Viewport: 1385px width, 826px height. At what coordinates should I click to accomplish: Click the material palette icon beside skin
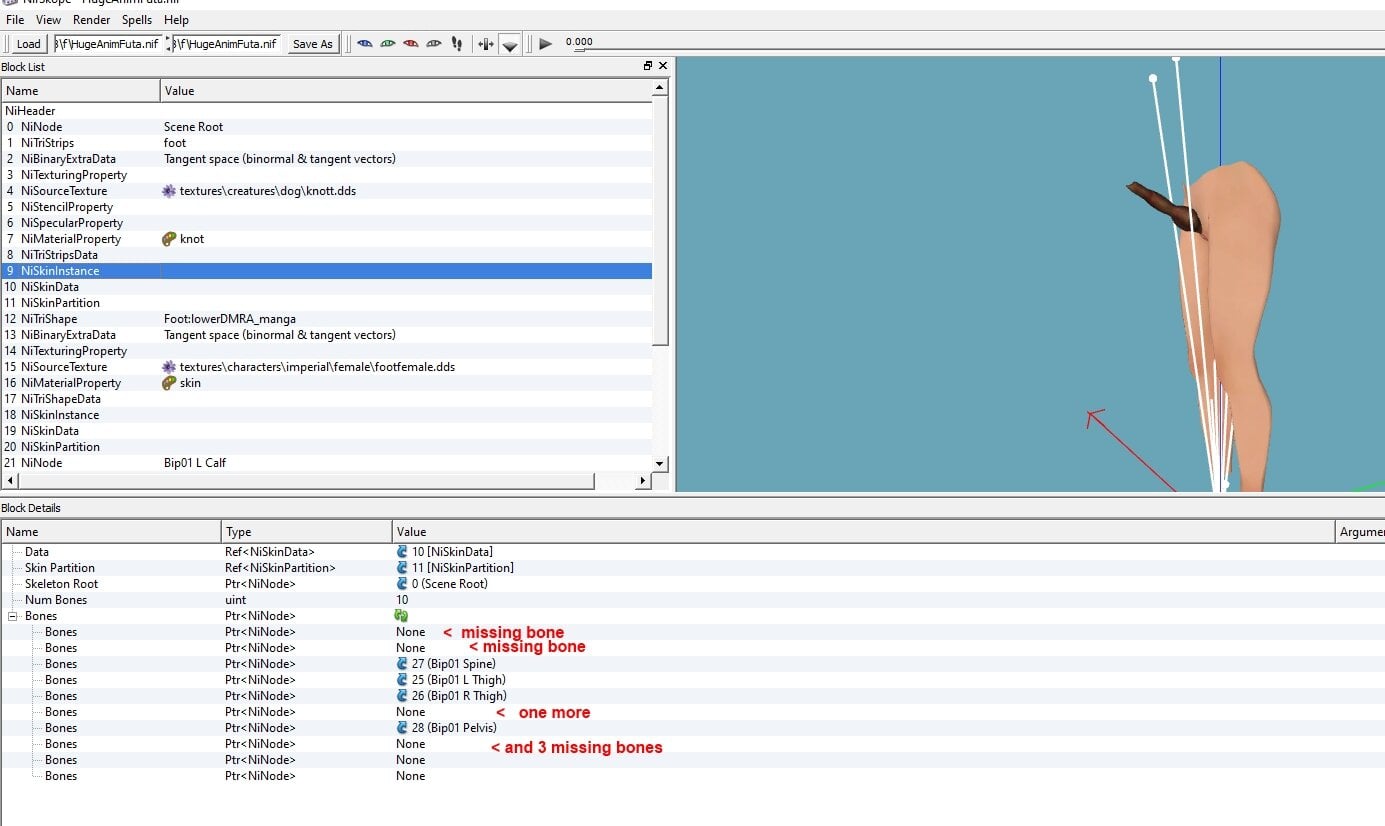[169, 383]
